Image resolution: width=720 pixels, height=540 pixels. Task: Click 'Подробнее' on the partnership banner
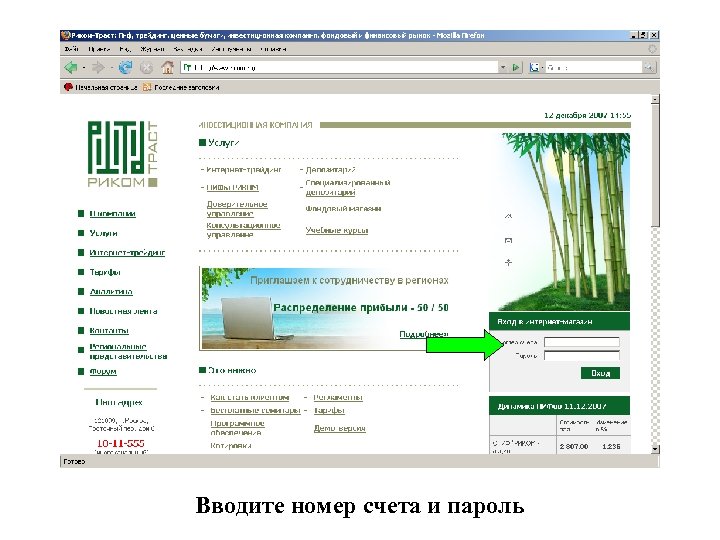(x=424, y=334)
